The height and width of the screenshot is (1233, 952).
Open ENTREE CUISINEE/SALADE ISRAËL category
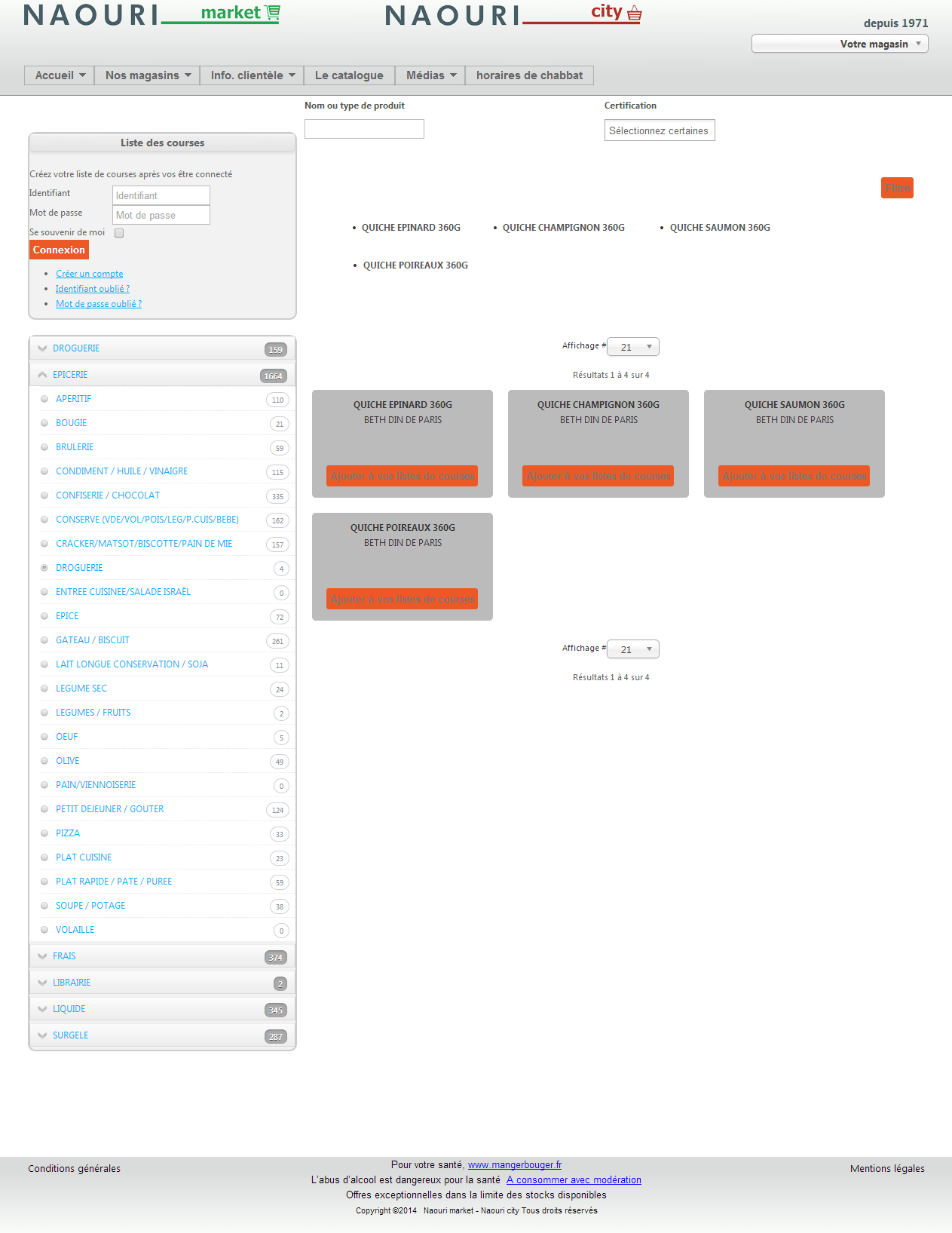[123, 592]
